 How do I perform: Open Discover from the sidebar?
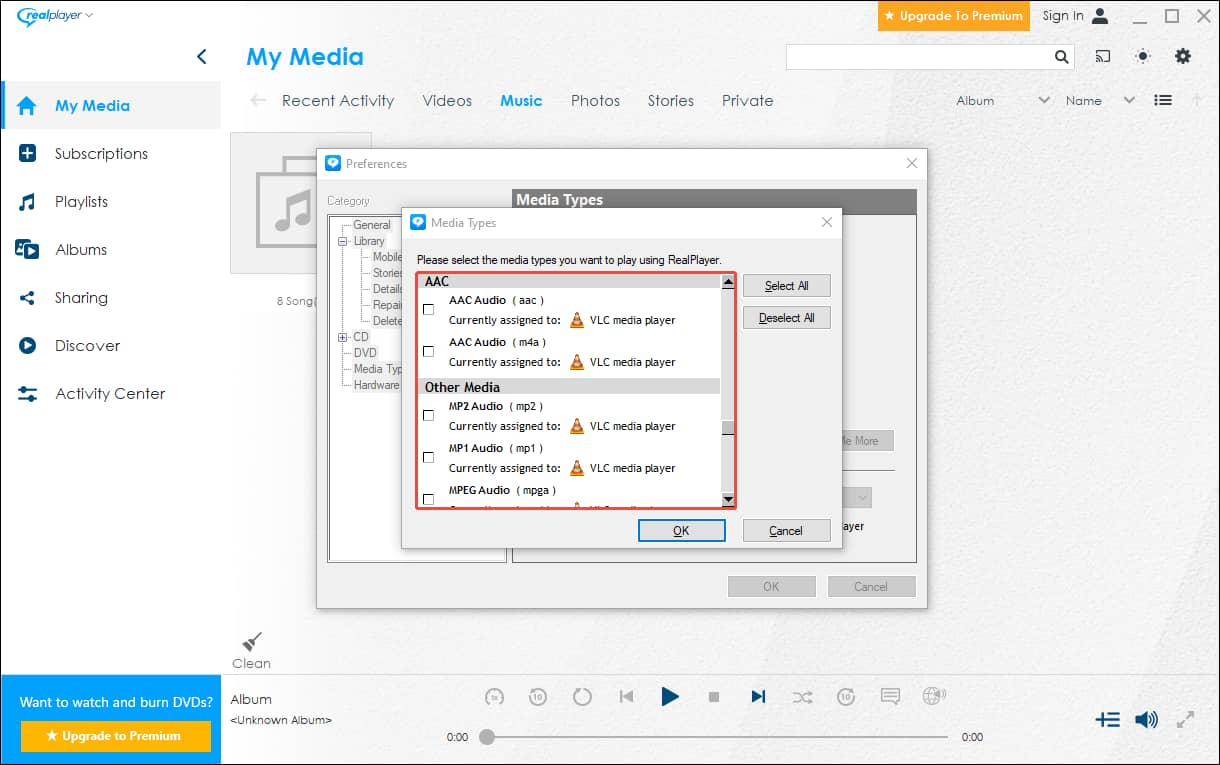pyautogui.click(x=25, y=345)
